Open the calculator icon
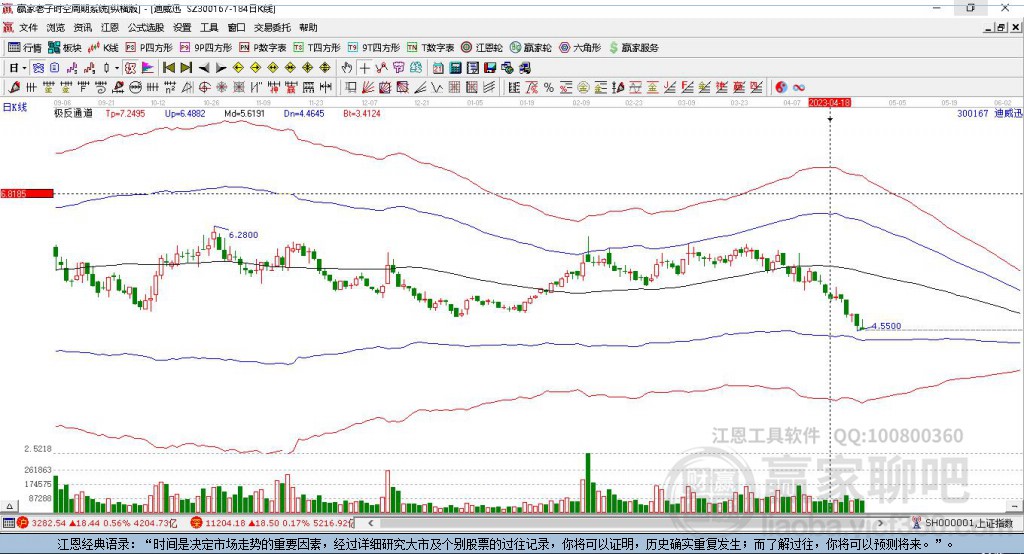Screen dimensions: 1024x554 click(x=455, y=68)
